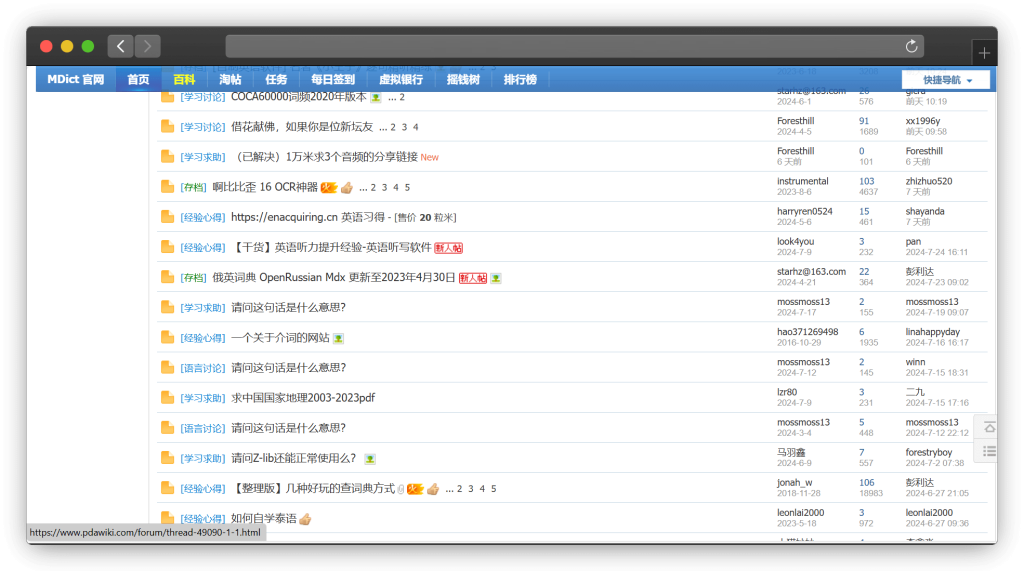1024x571 pixels.
Task: Click image attachment icon on OpenRussian thread
Action: (496, 278)
